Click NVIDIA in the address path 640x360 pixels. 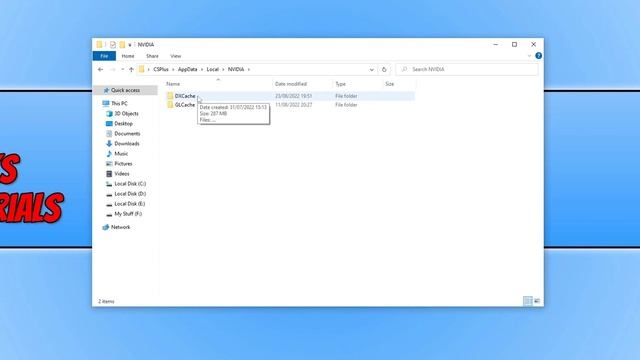236,69
